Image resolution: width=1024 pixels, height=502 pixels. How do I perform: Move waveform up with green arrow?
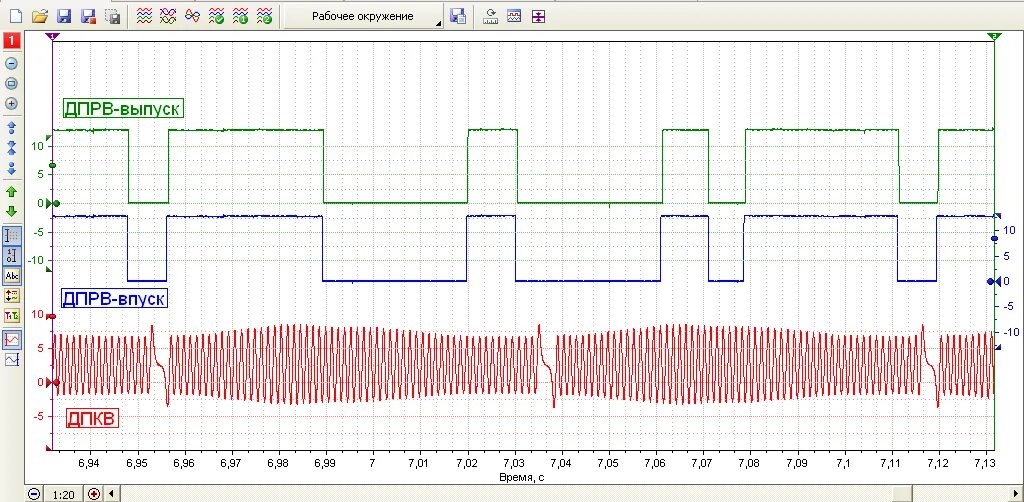pos(11,192)
